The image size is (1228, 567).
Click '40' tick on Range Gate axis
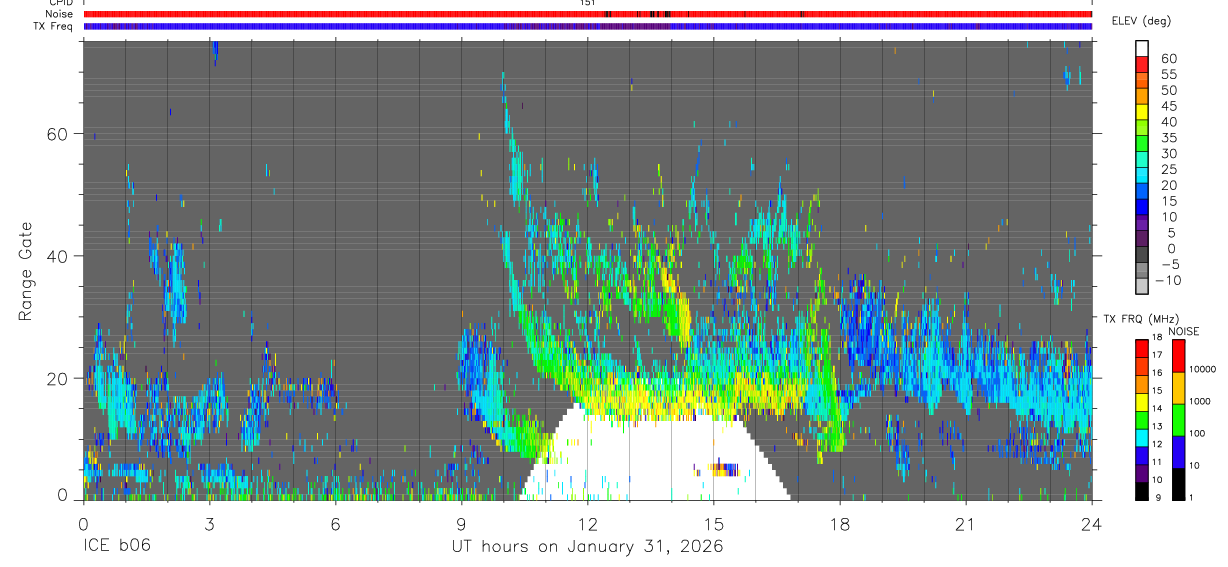(x=56, y=256)
